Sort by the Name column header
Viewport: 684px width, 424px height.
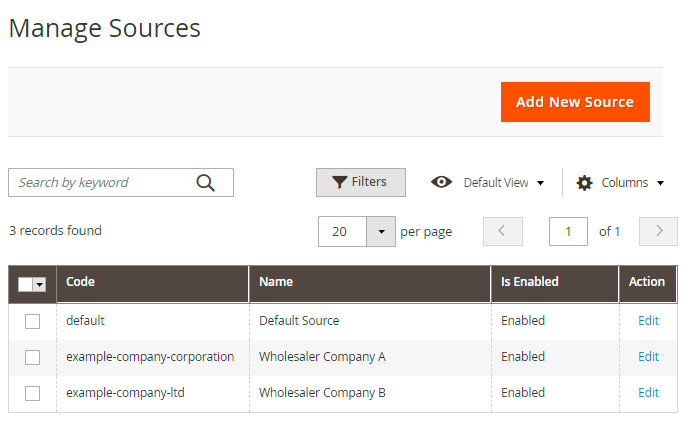[276, 282]
